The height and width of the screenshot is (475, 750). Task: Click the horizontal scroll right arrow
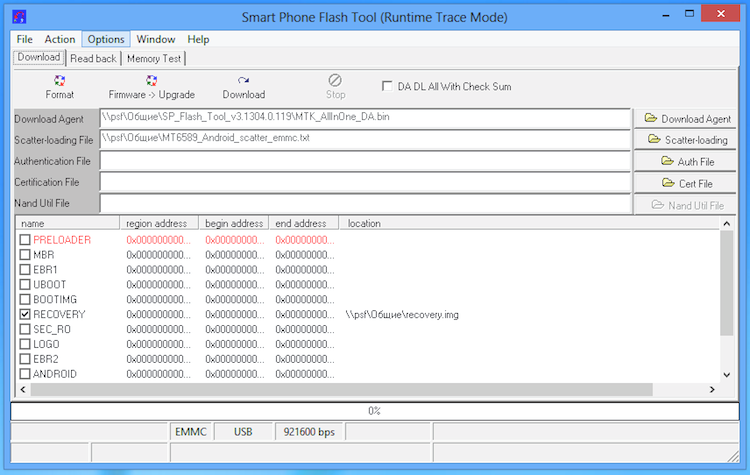click(x=712, y=389)
